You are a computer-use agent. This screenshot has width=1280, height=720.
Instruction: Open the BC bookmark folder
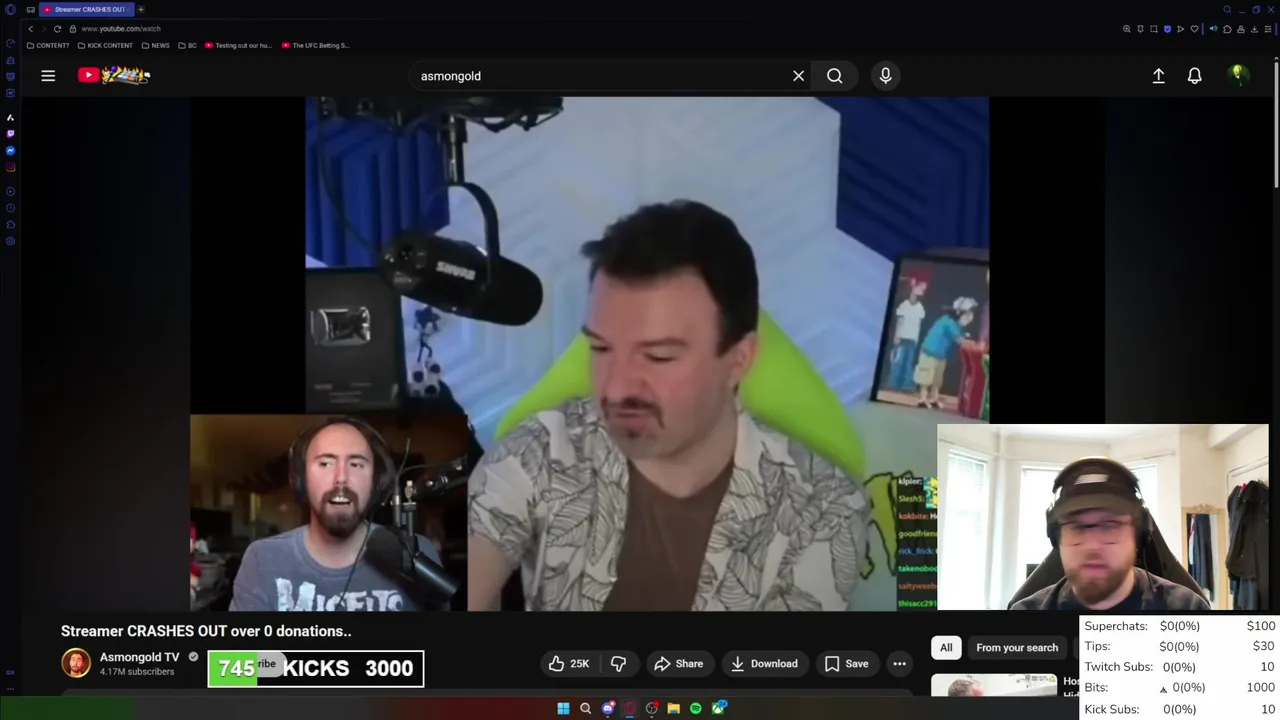(188, 45)
